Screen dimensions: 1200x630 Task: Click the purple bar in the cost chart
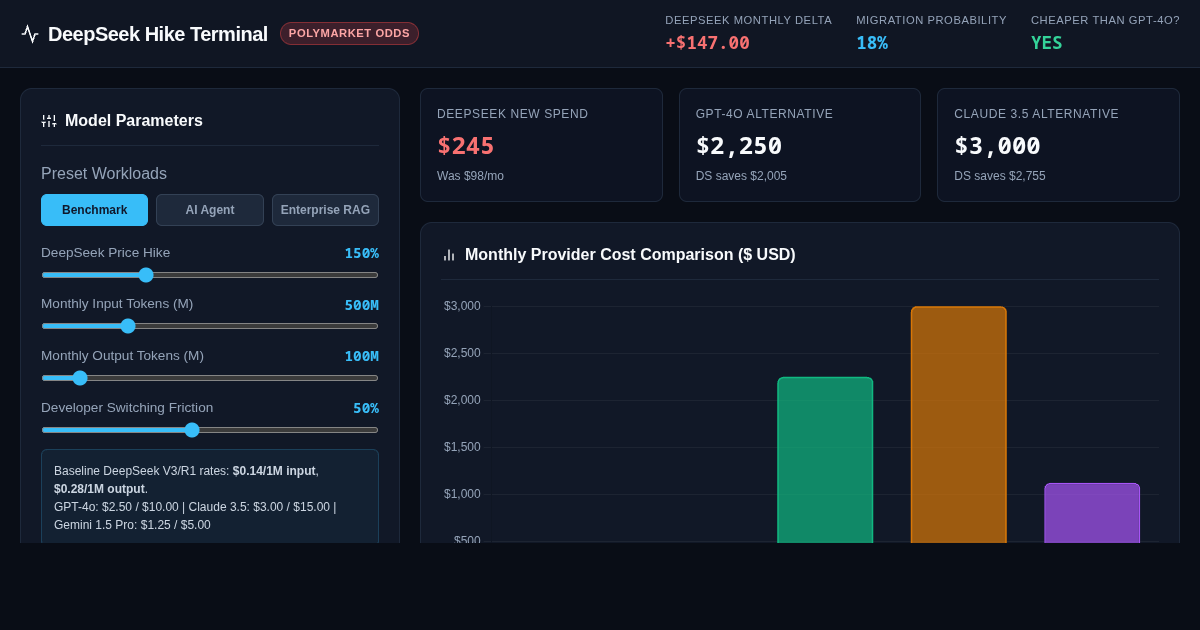point(1092,513)
